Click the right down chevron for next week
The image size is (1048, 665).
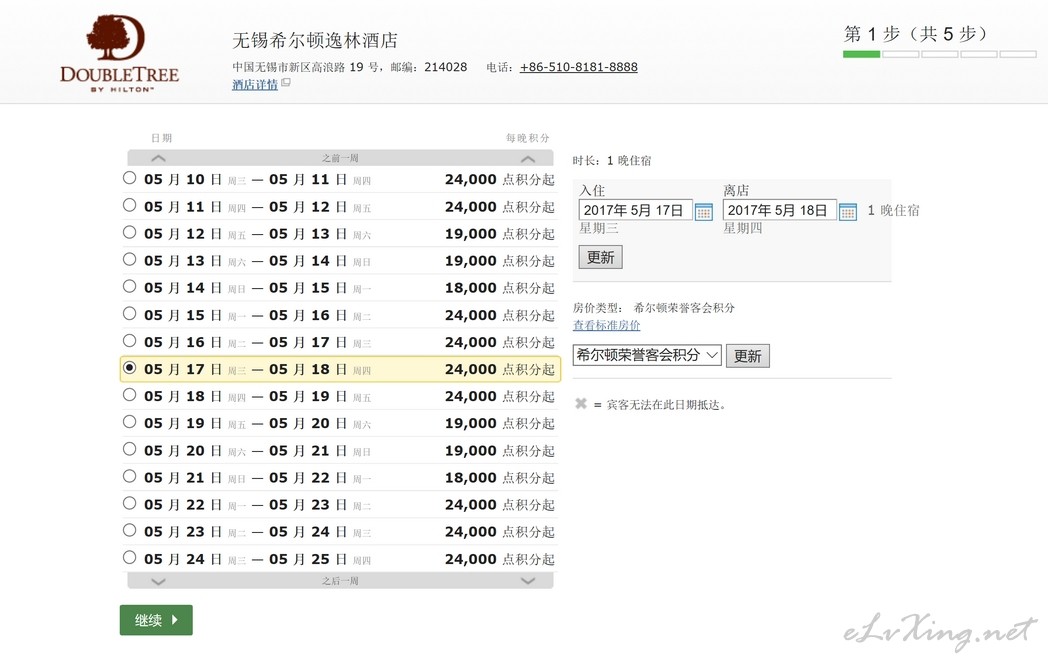pos(528,581)
